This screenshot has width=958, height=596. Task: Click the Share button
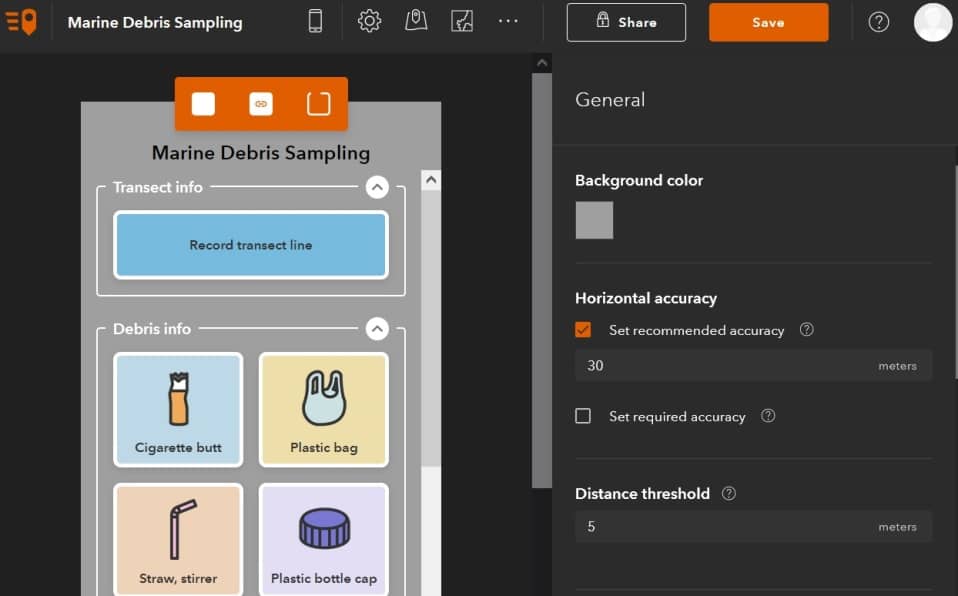pyautogui.click(x=626, y=22)
